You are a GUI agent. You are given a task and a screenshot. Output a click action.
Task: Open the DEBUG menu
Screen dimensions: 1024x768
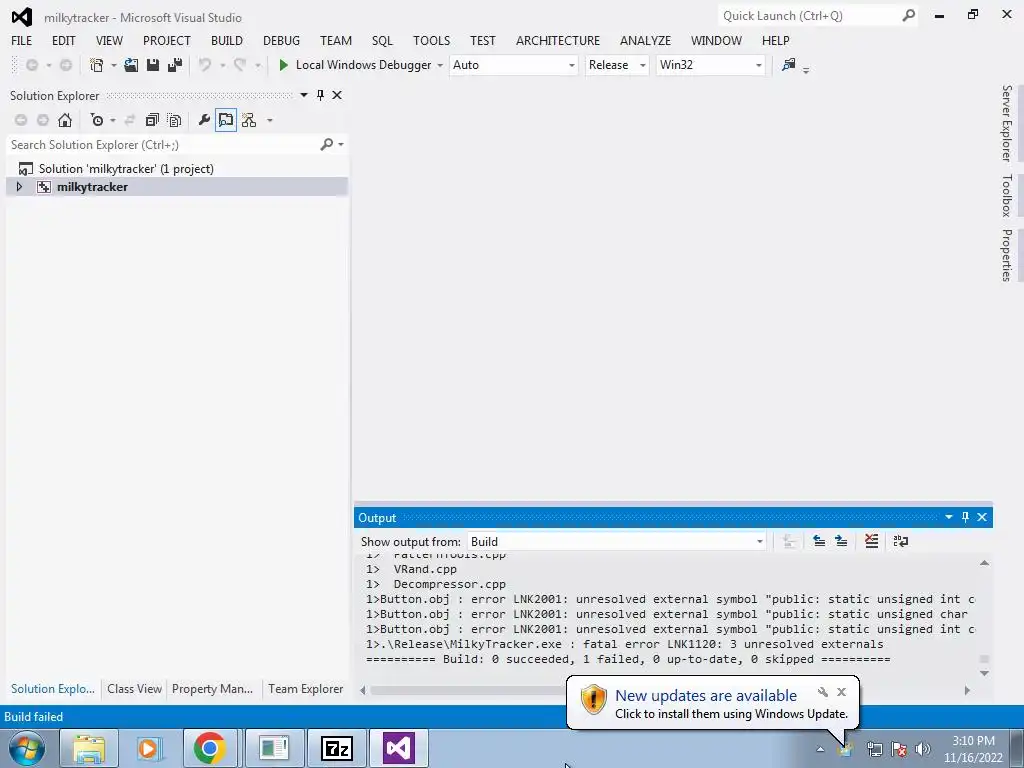[x=281, y=40]
